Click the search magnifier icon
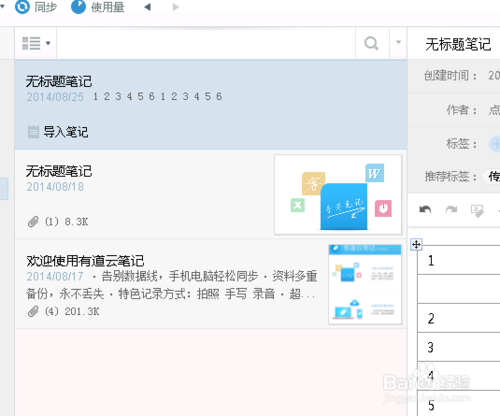 point(372,43)
